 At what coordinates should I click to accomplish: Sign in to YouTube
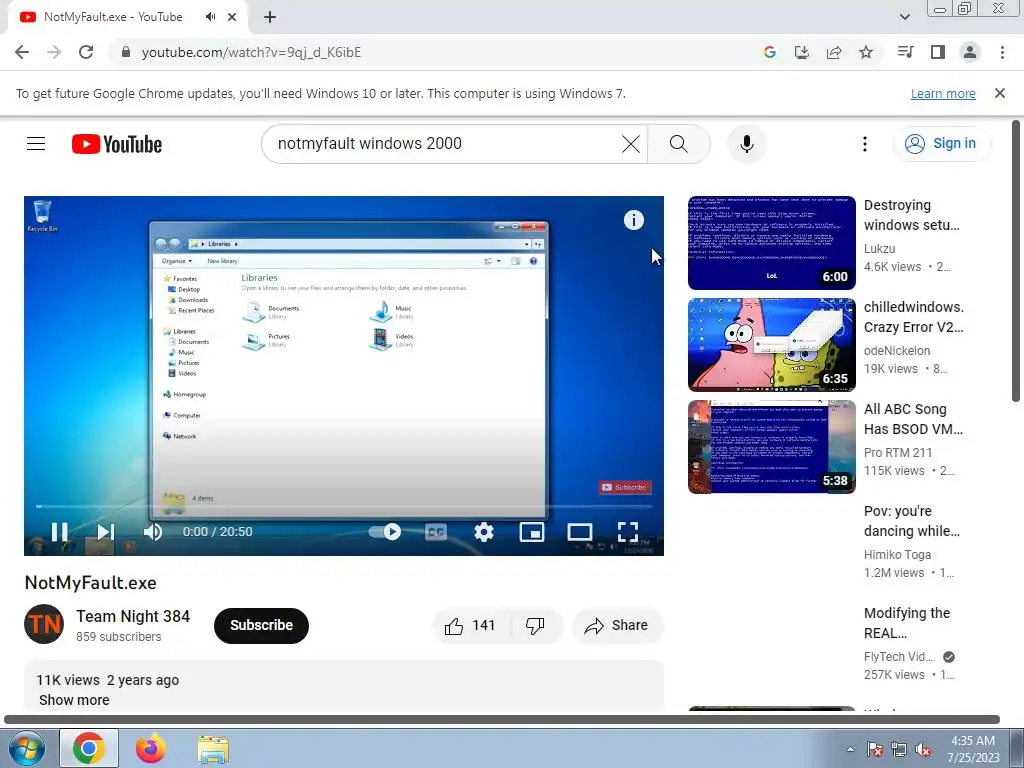pyautogui.click(x=941, y=144)
